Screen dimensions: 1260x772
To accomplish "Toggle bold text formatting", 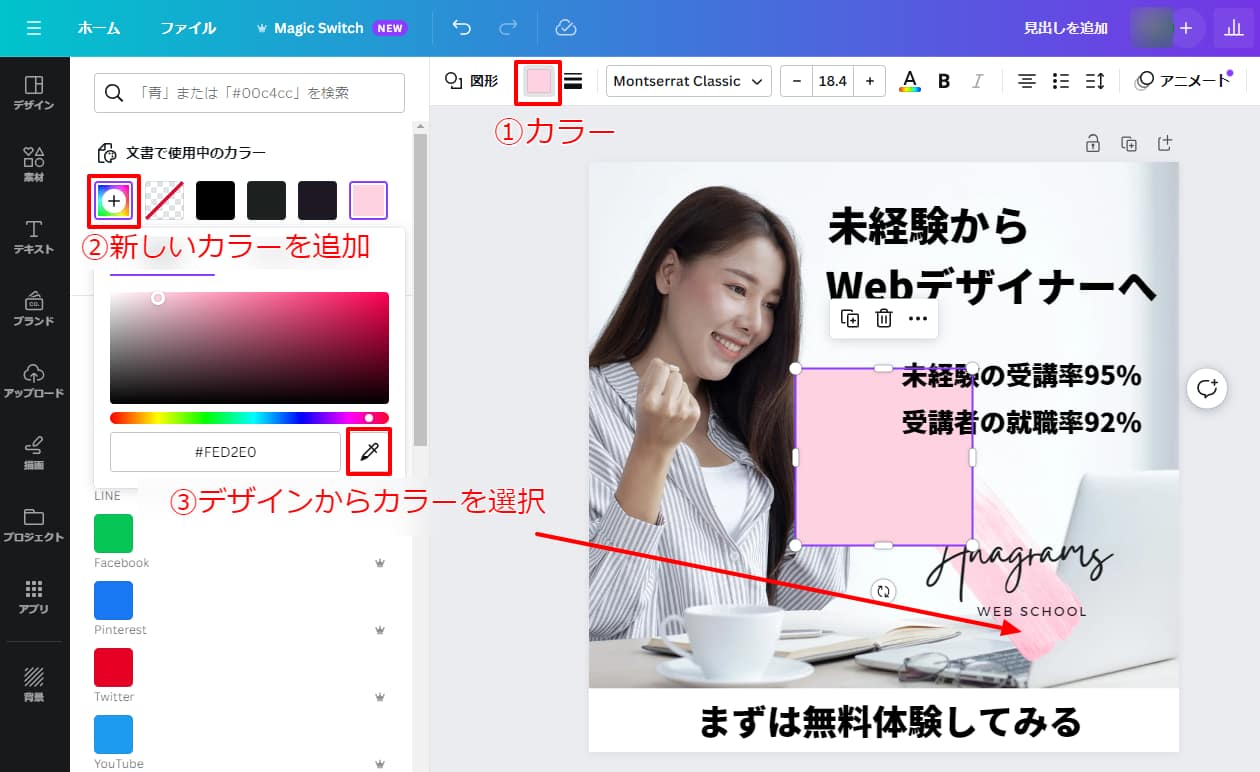I will (x=943, y=81).
